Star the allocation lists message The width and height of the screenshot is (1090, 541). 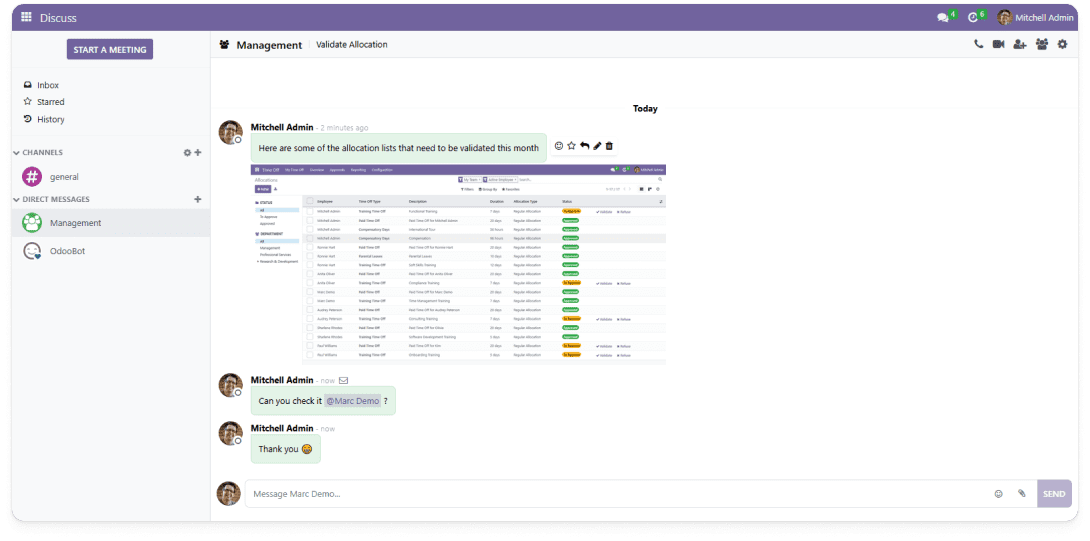(571, 146)
